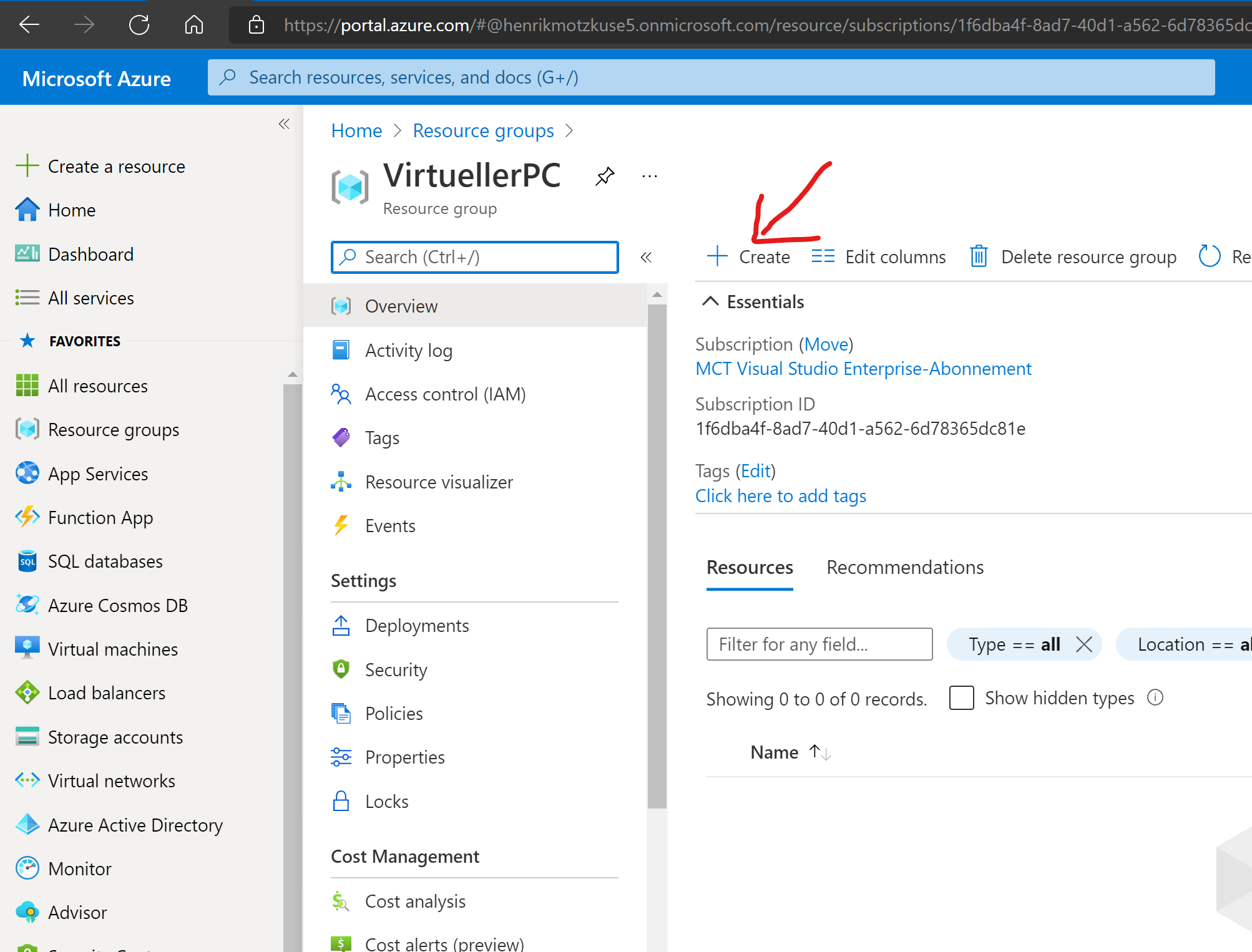The image size is (1252, 952).
Task: Open Azure Cosmos DB from favorites
Action: (117, 605)
